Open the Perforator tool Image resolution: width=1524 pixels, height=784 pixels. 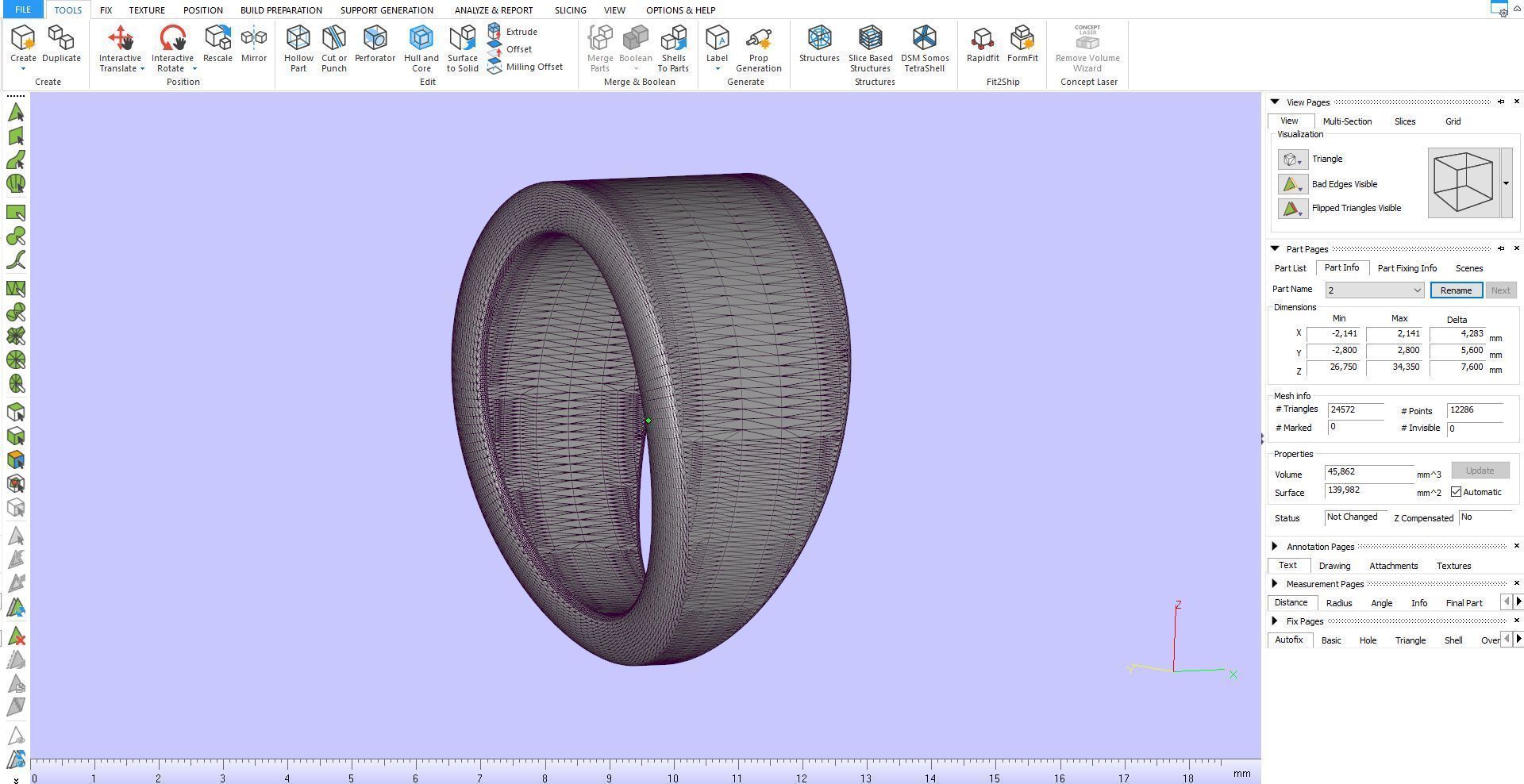[x=375, y=37]
